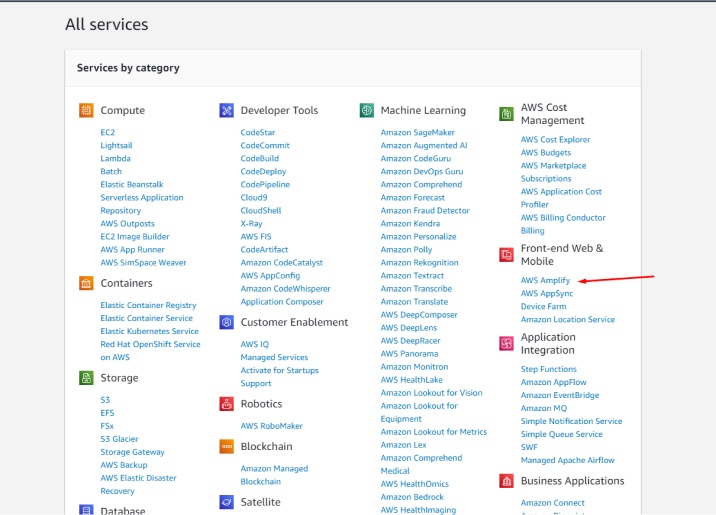The height and width of the screenshot is (515, 716).
Task: Click the Developer Tools category icon
Action: (x=227, y=110)
